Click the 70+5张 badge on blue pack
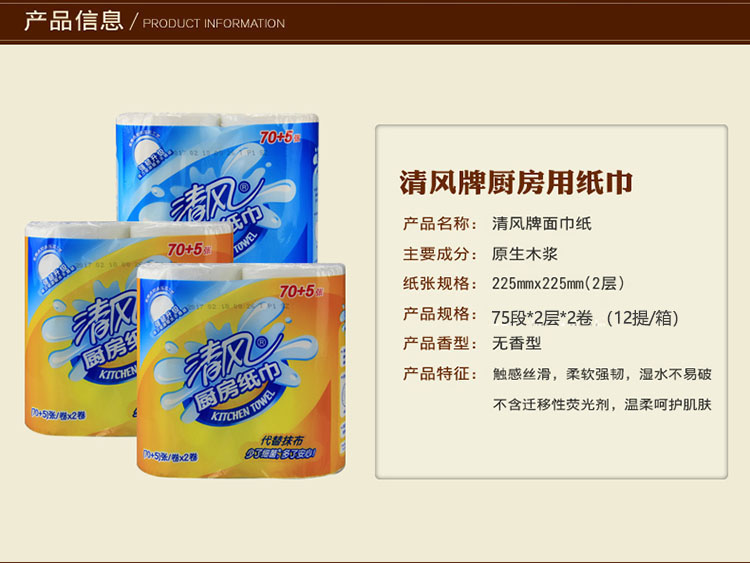750x563 pixels. (x=280, y=137)
